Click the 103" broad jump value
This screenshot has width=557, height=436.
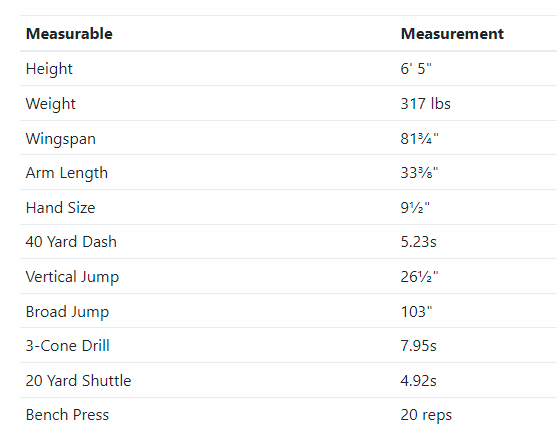coord(416,312)
